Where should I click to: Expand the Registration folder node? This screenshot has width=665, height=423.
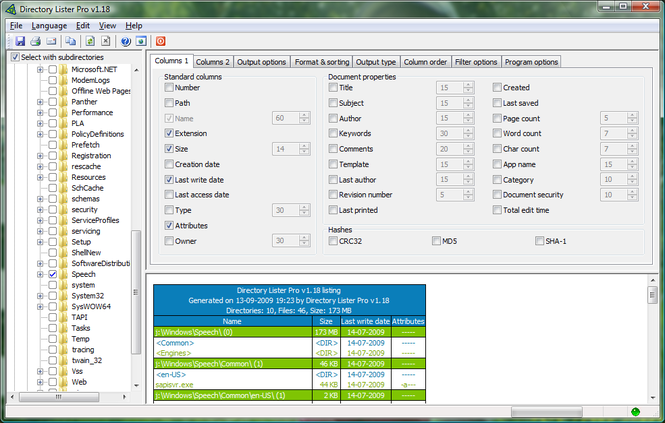40,156
